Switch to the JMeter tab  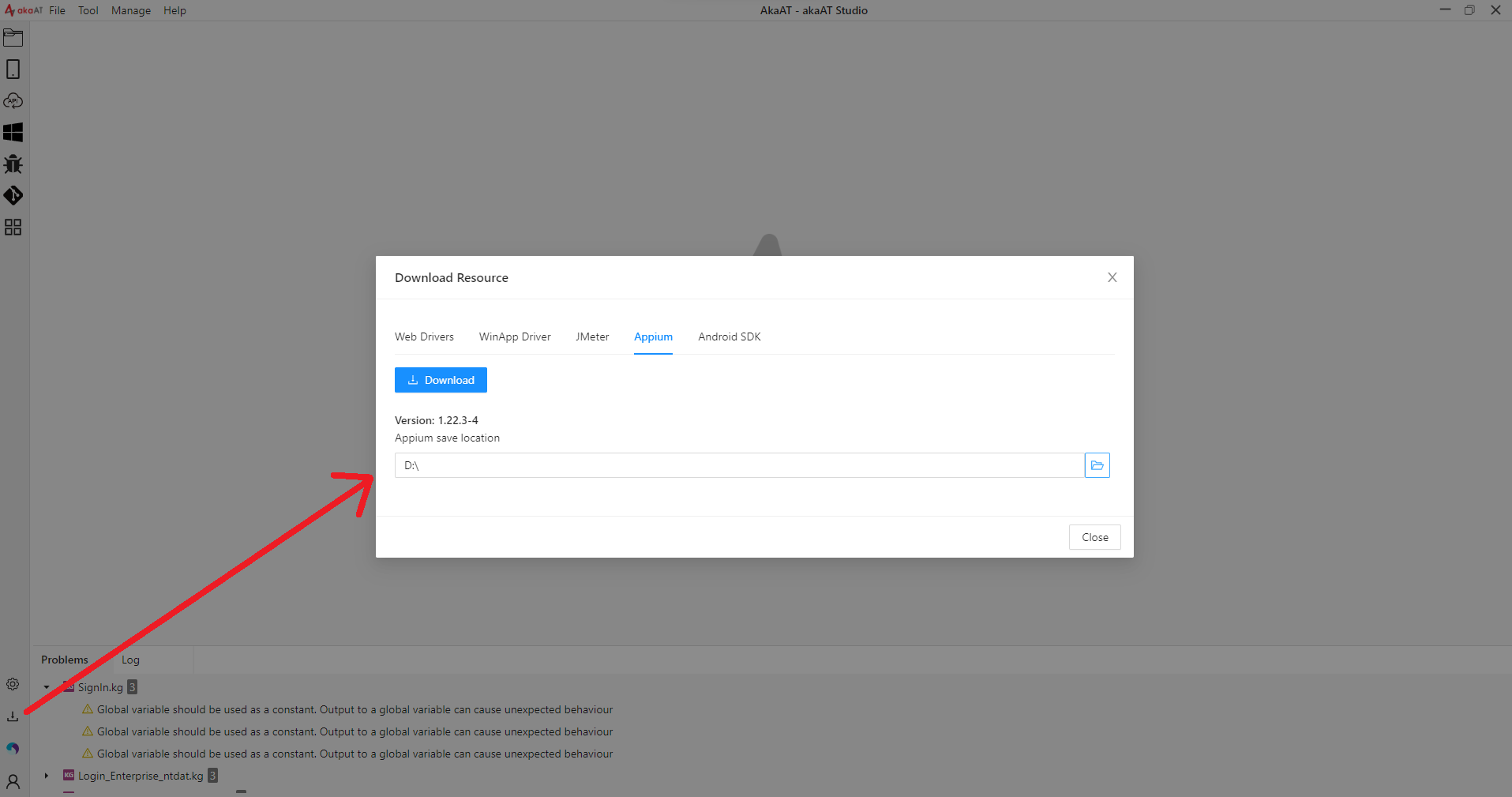click(592, 336)
